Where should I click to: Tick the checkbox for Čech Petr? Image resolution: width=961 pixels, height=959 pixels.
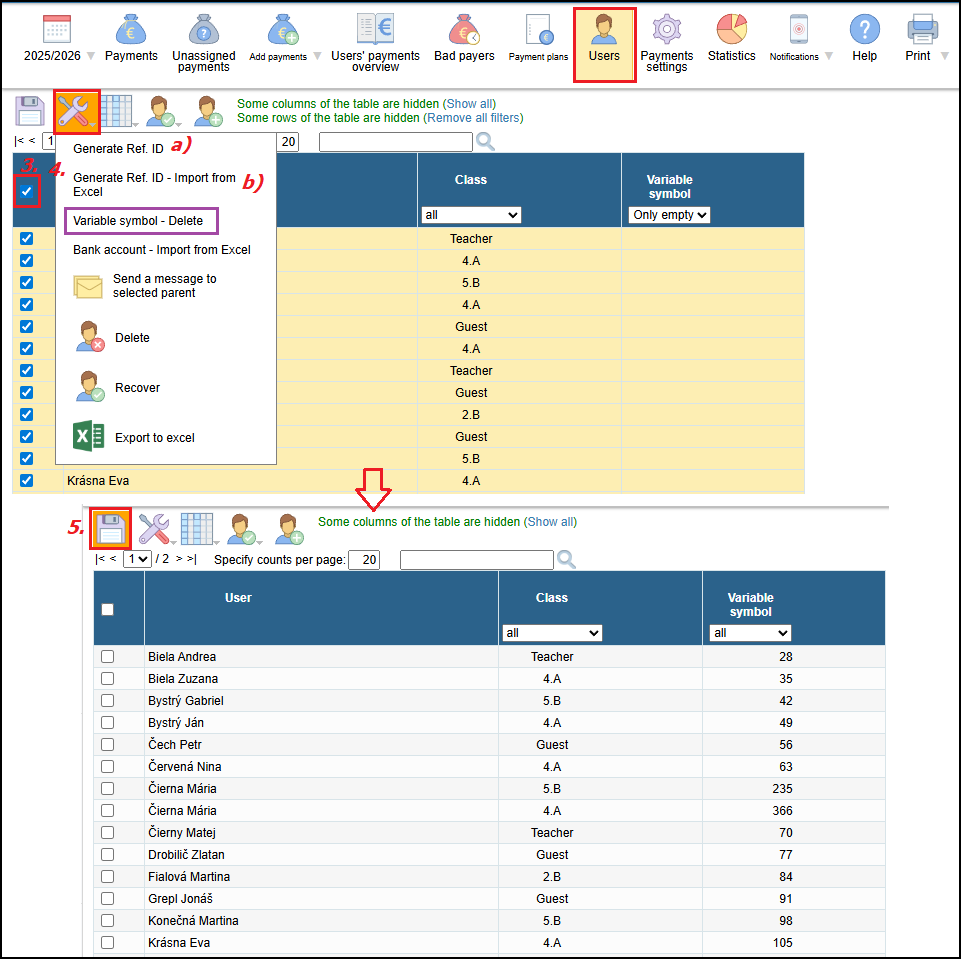[x=108, y=745]
